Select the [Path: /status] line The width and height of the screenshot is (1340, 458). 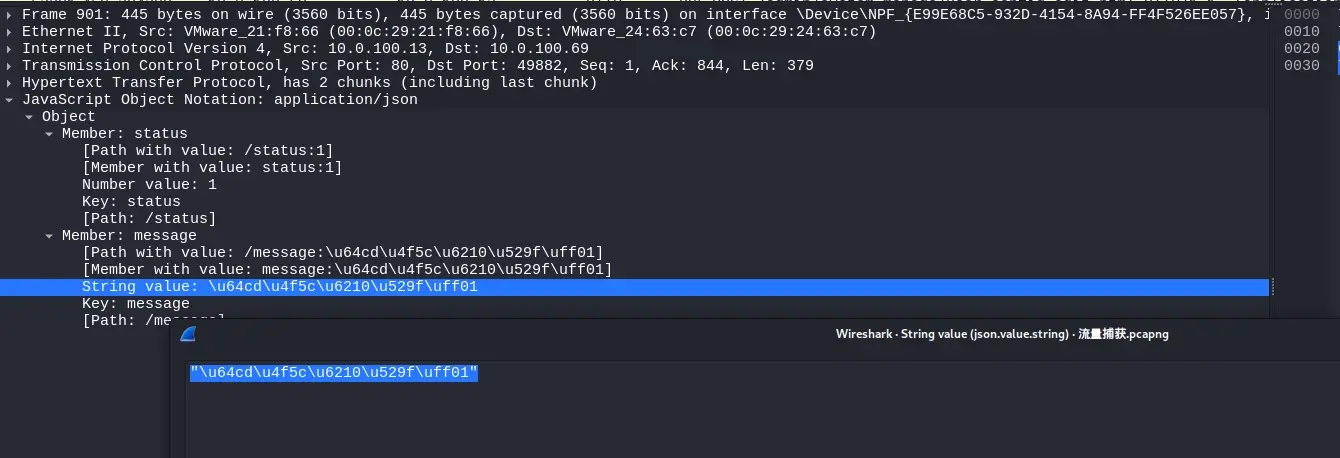[x=149, y=219]
